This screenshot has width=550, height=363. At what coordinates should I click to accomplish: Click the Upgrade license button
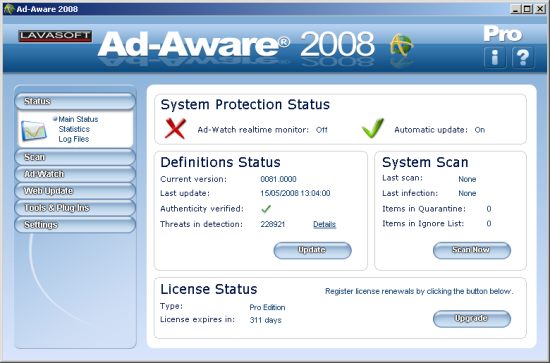472,319
